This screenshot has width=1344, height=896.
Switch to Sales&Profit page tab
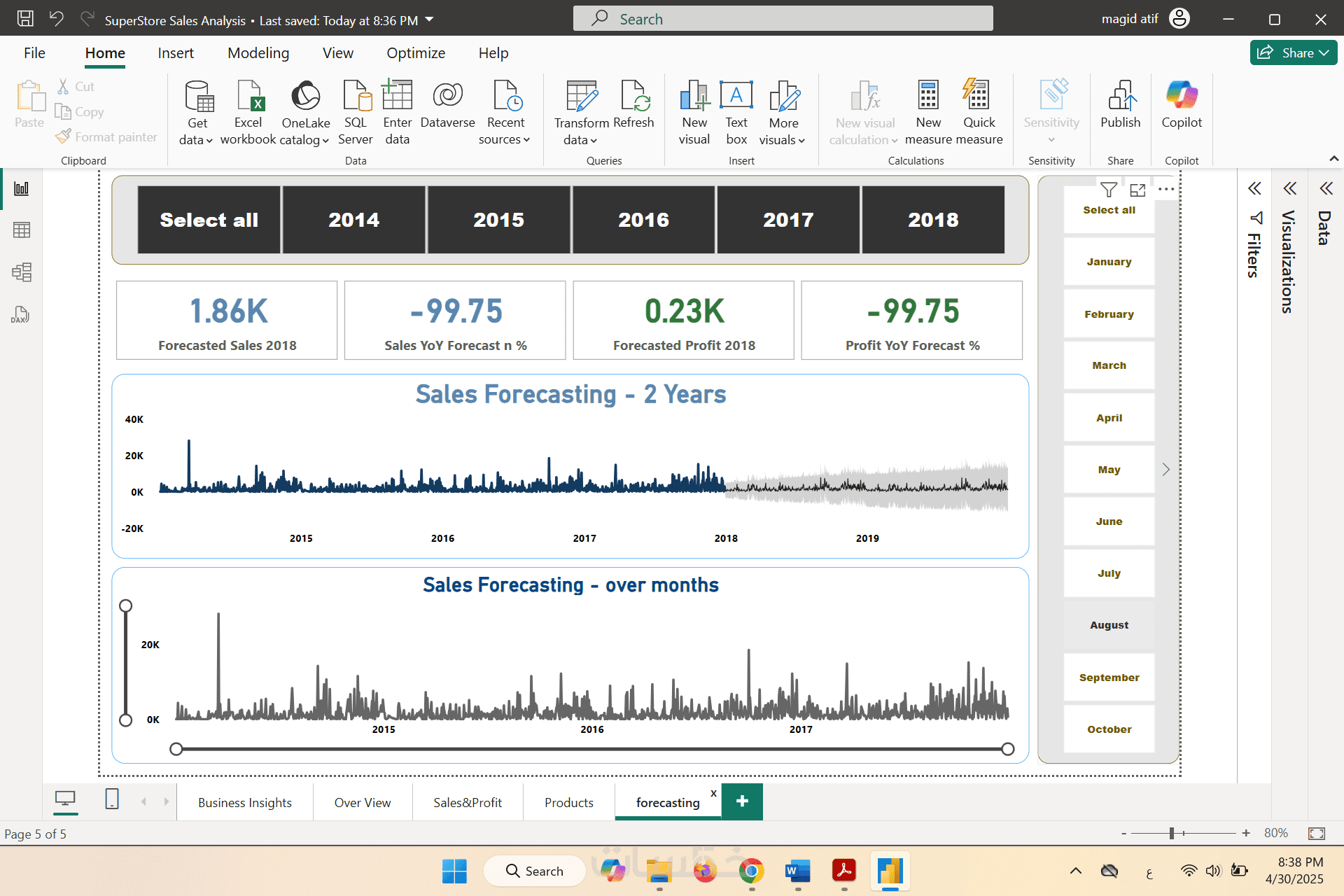coord(467,802)
